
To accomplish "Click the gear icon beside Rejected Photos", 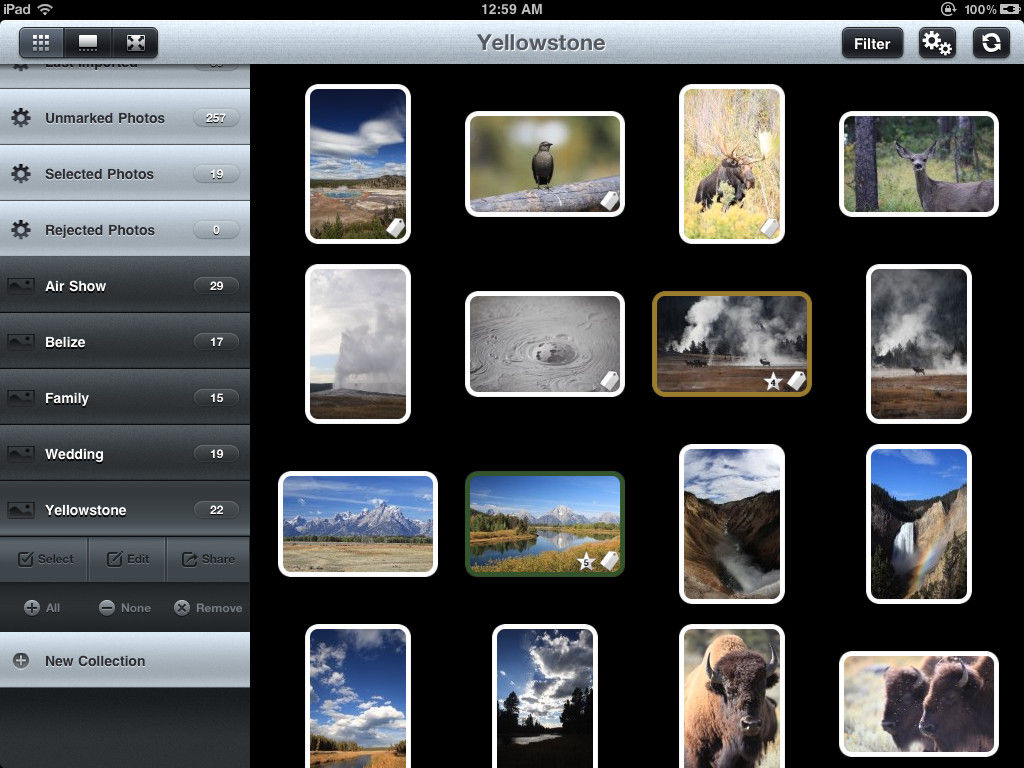I will tap(21, 230).
